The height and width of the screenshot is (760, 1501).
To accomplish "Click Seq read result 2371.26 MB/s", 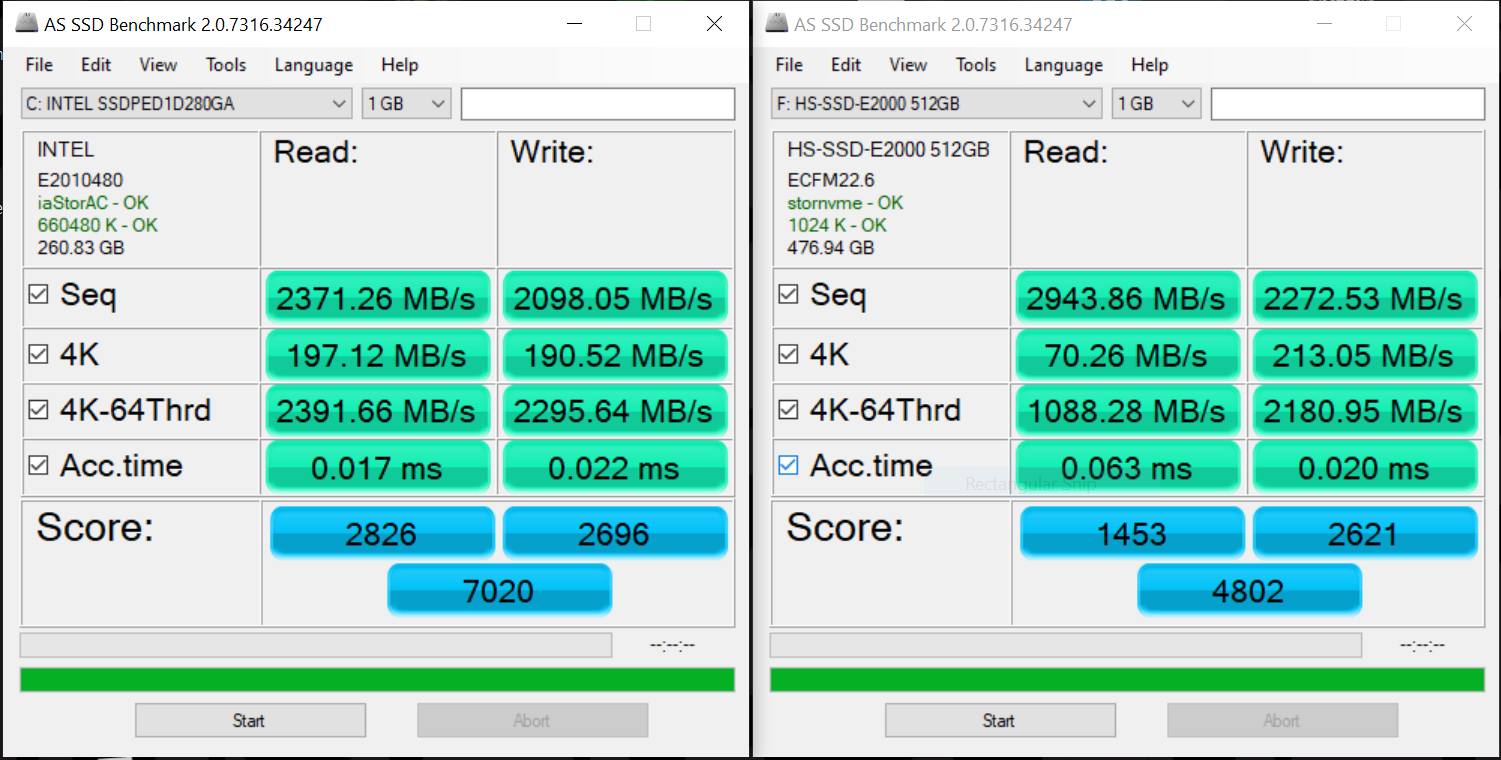I will click(x=378, y=297).
